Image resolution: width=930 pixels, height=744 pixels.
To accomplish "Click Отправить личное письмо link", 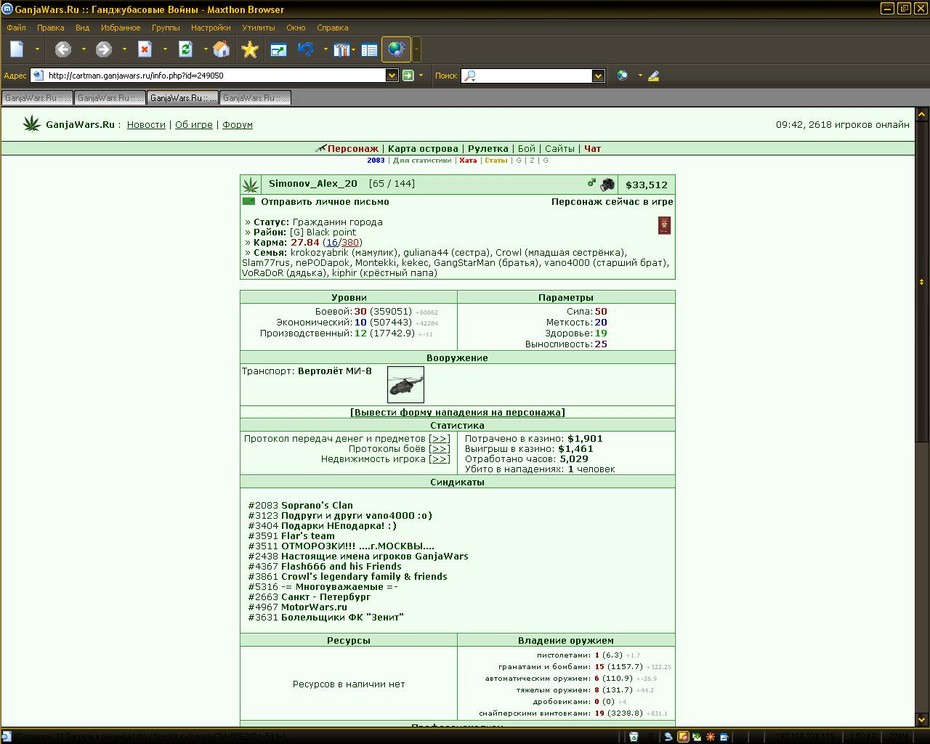I will (x=325, y=202).
